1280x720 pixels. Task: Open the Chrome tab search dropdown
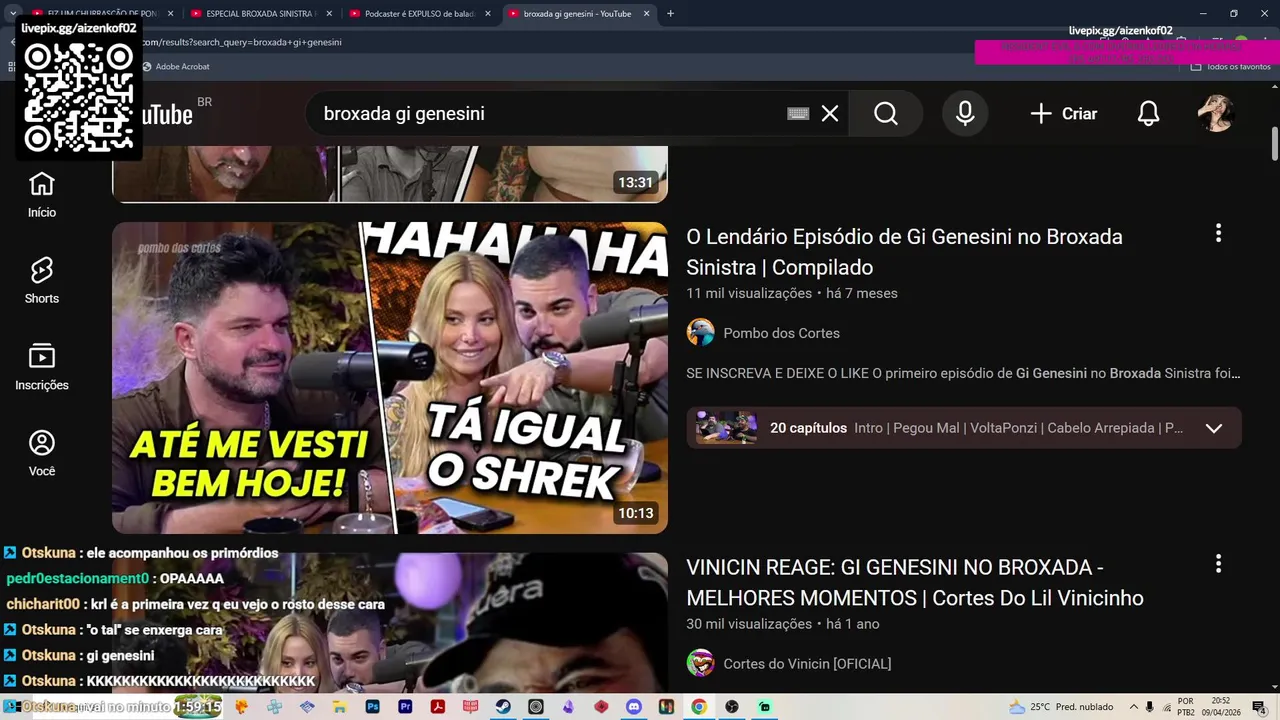[13, 14]
